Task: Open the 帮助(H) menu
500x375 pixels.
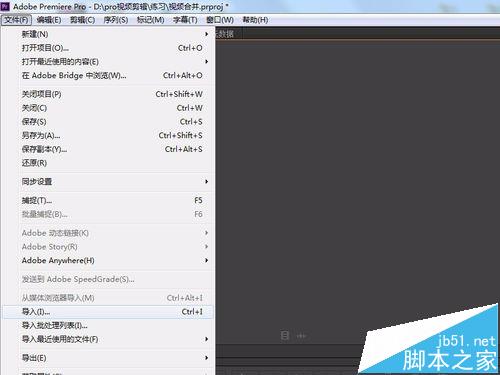Action: coord(255,20)
